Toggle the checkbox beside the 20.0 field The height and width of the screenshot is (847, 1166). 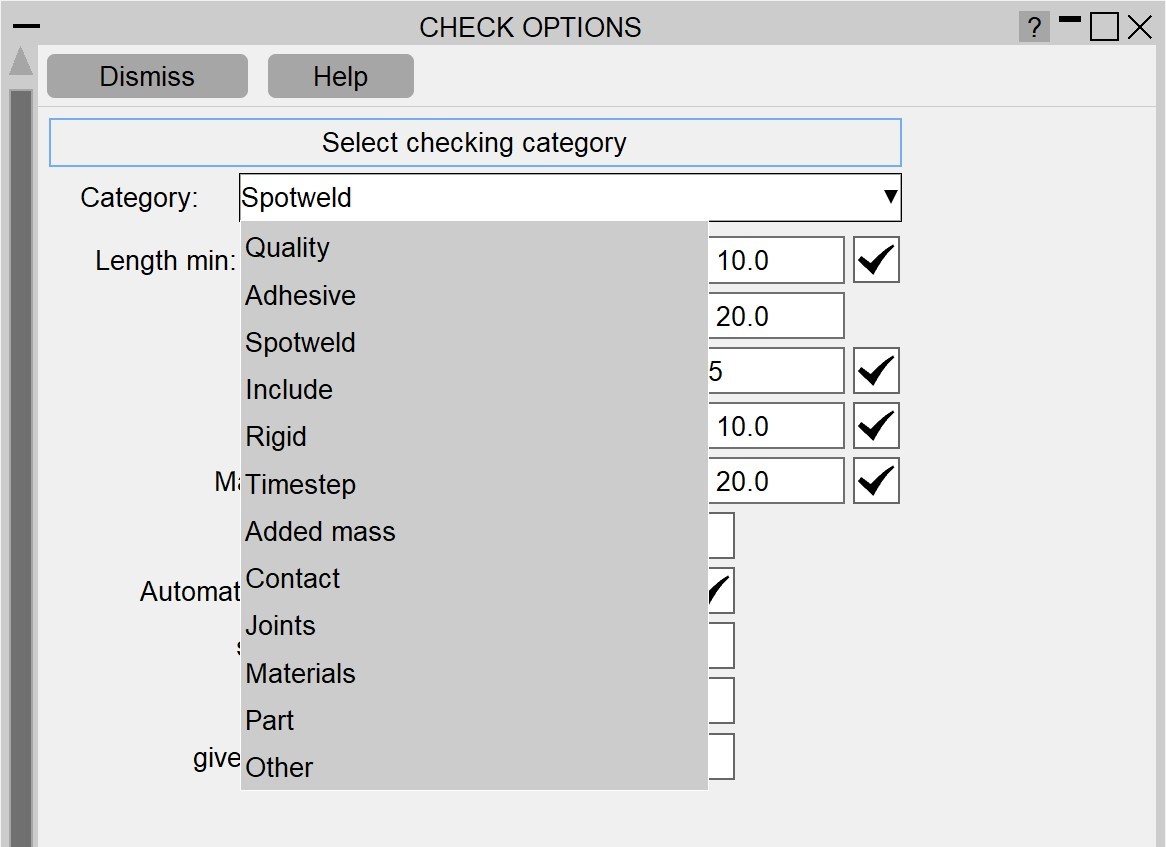[876, 480]
